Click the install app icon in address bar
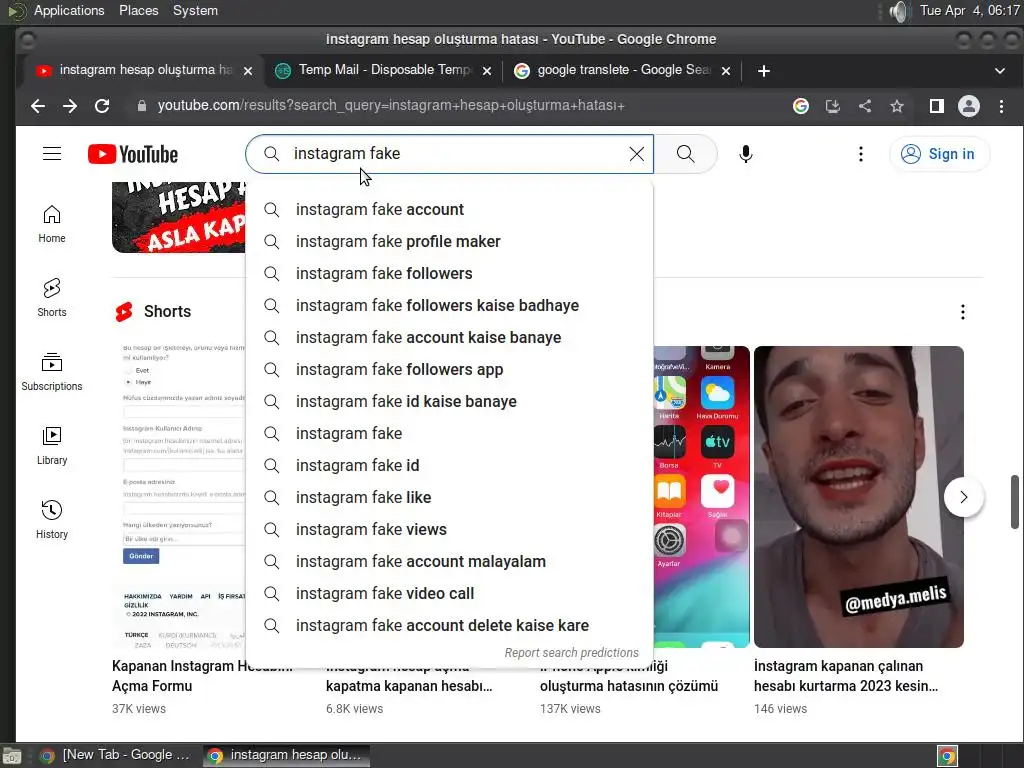Image resolution: width=1024 pixels, height=768 pixels. pos(833,106)
